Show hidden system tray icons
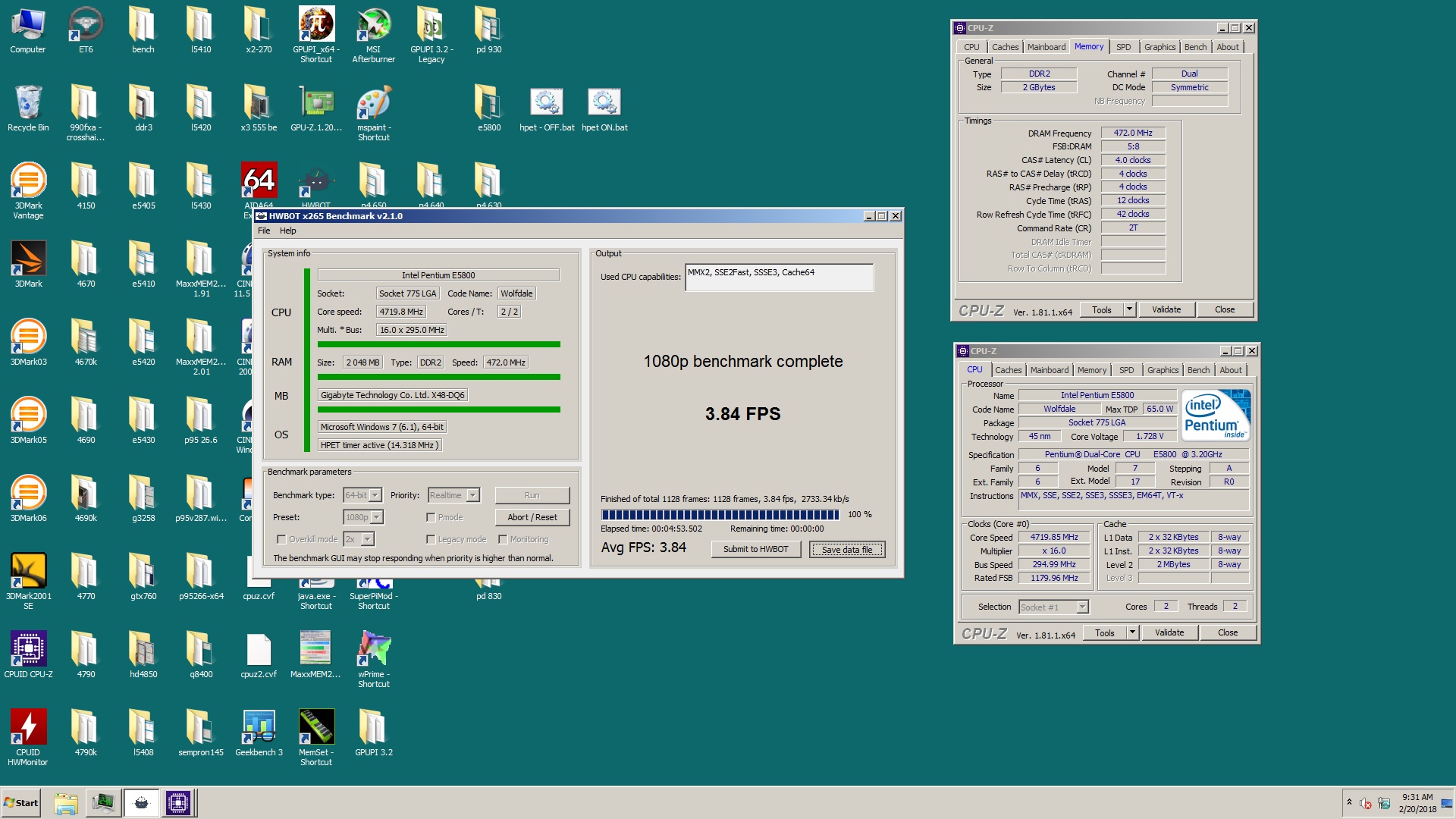1456x819 pixels. tap(1348, 802)
